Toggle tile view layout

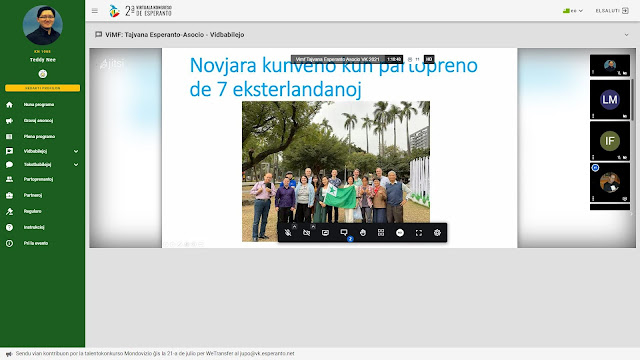click(x=381, y=233)
